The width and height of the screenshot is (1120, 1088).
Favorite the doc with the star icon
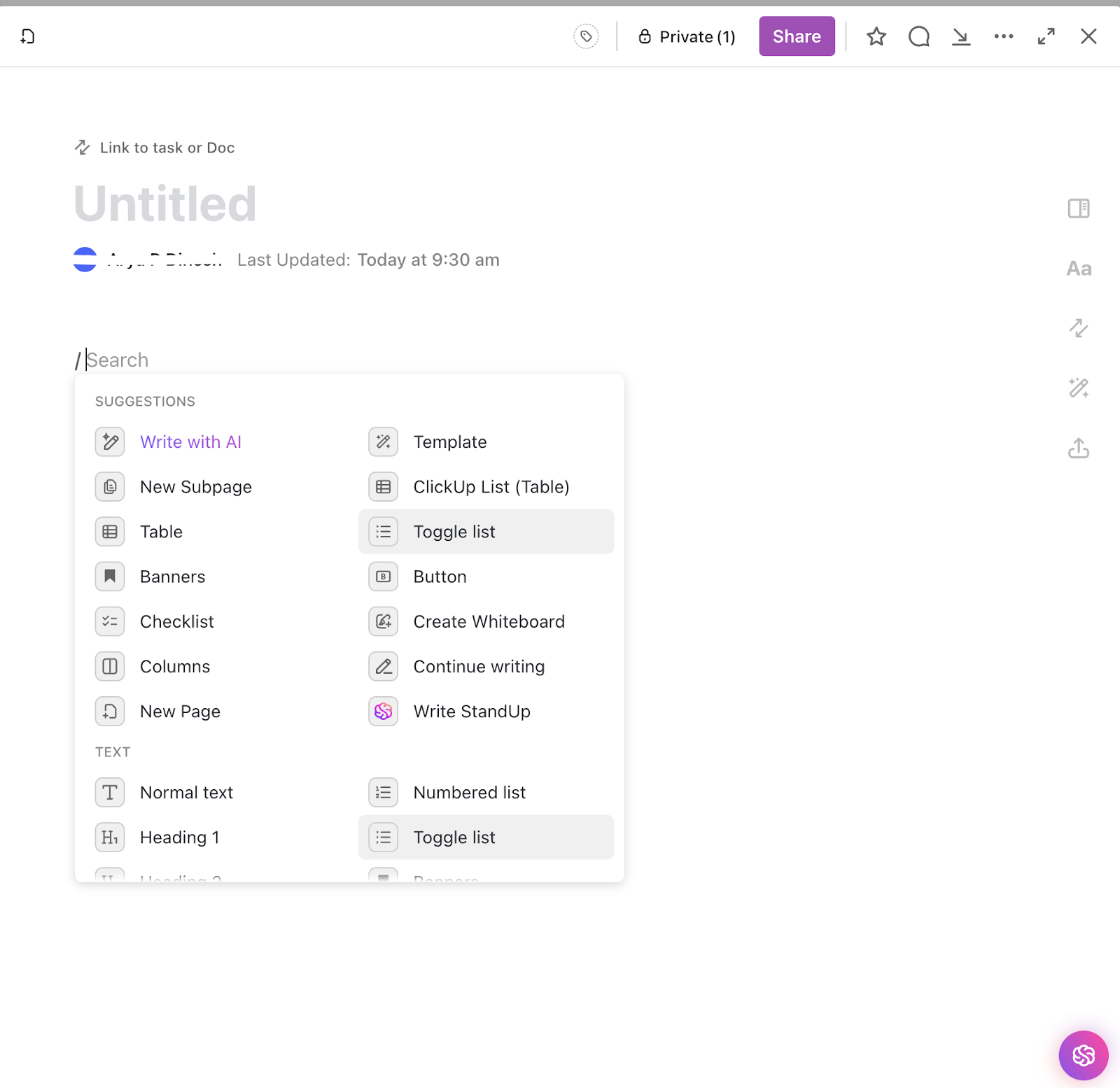click(x=876, y=36)
